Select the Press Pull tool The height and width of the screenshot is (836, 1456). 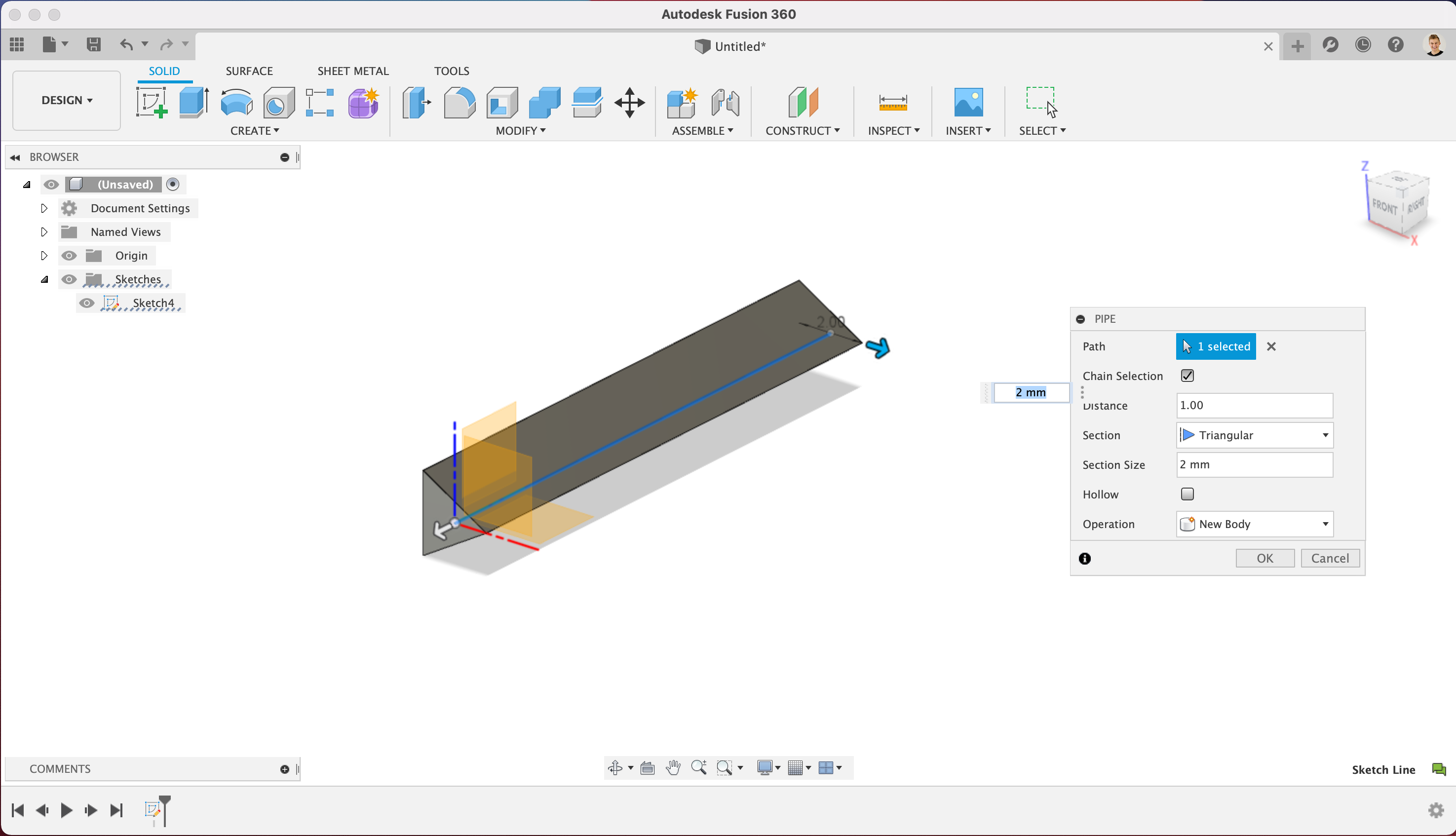coord(417,103)
